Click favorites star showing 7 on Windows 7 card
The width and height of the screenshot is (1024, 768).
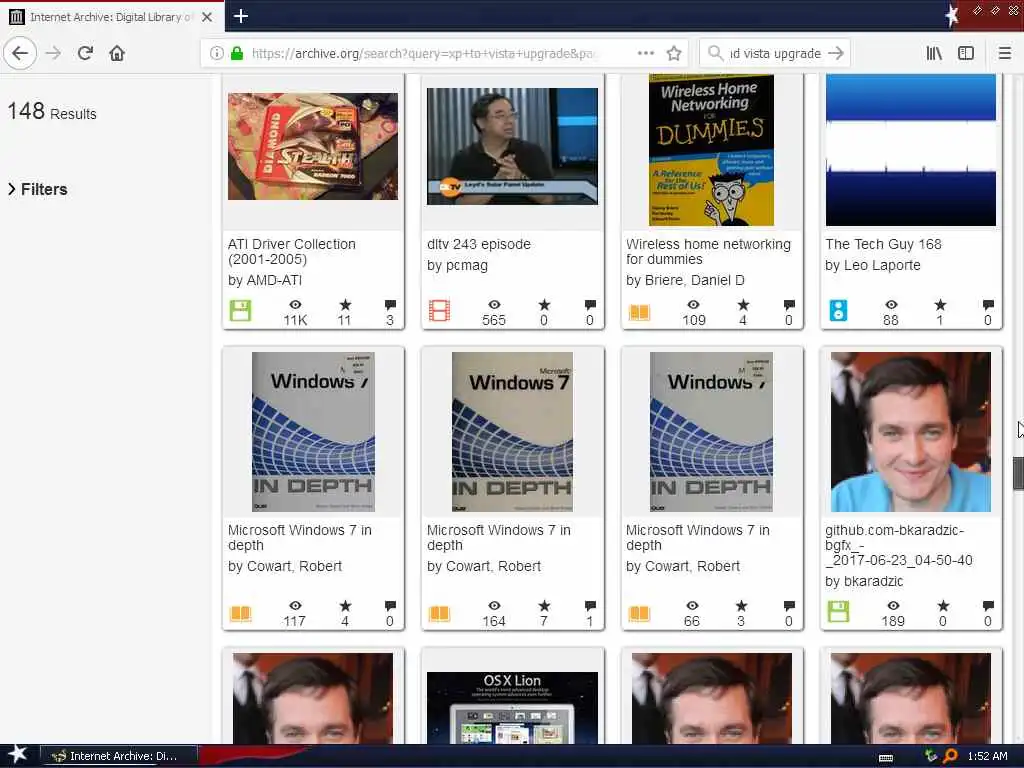(544, 607)
